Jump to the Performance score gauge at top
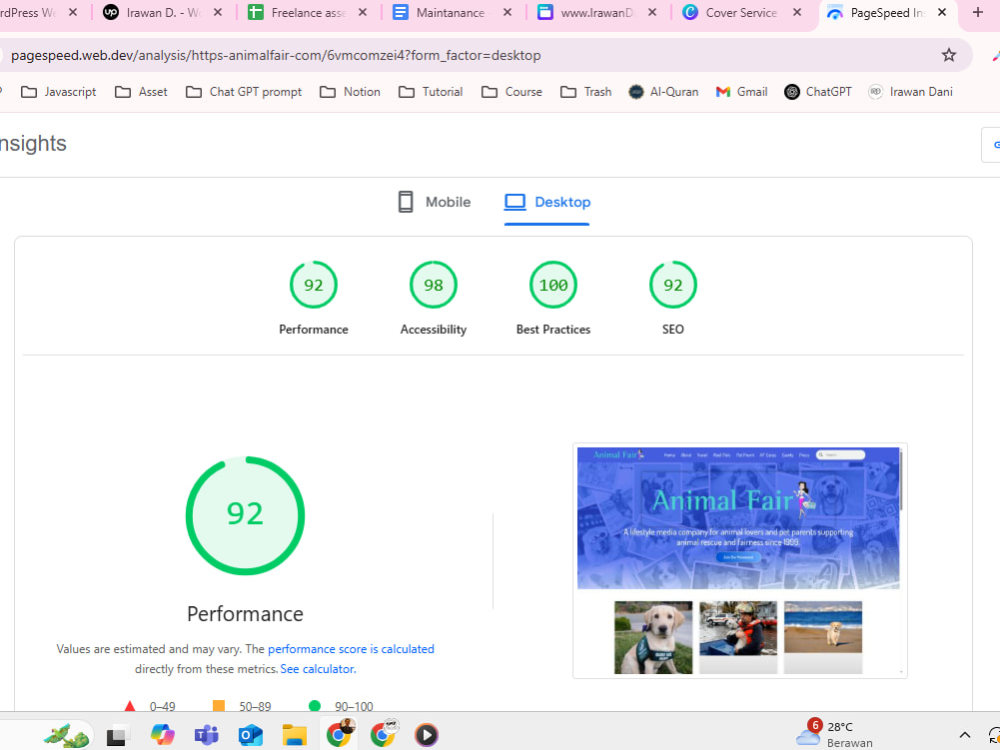The width and height of the screenshot is (1000, 750). [313, 298]
